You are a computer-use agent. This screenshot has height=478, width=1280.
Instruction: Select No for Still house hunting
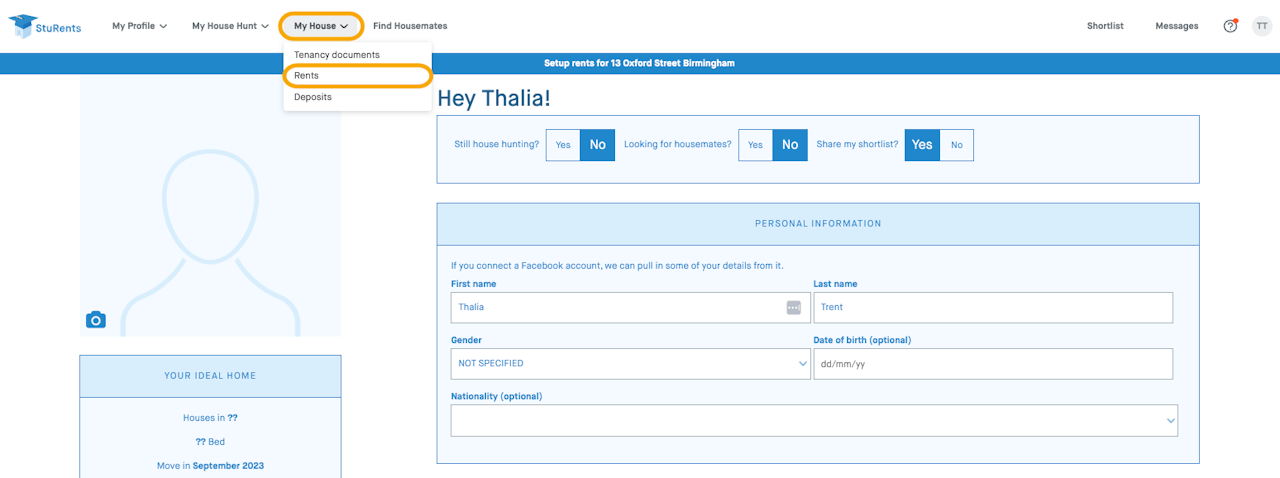click(x=598, y=145)
